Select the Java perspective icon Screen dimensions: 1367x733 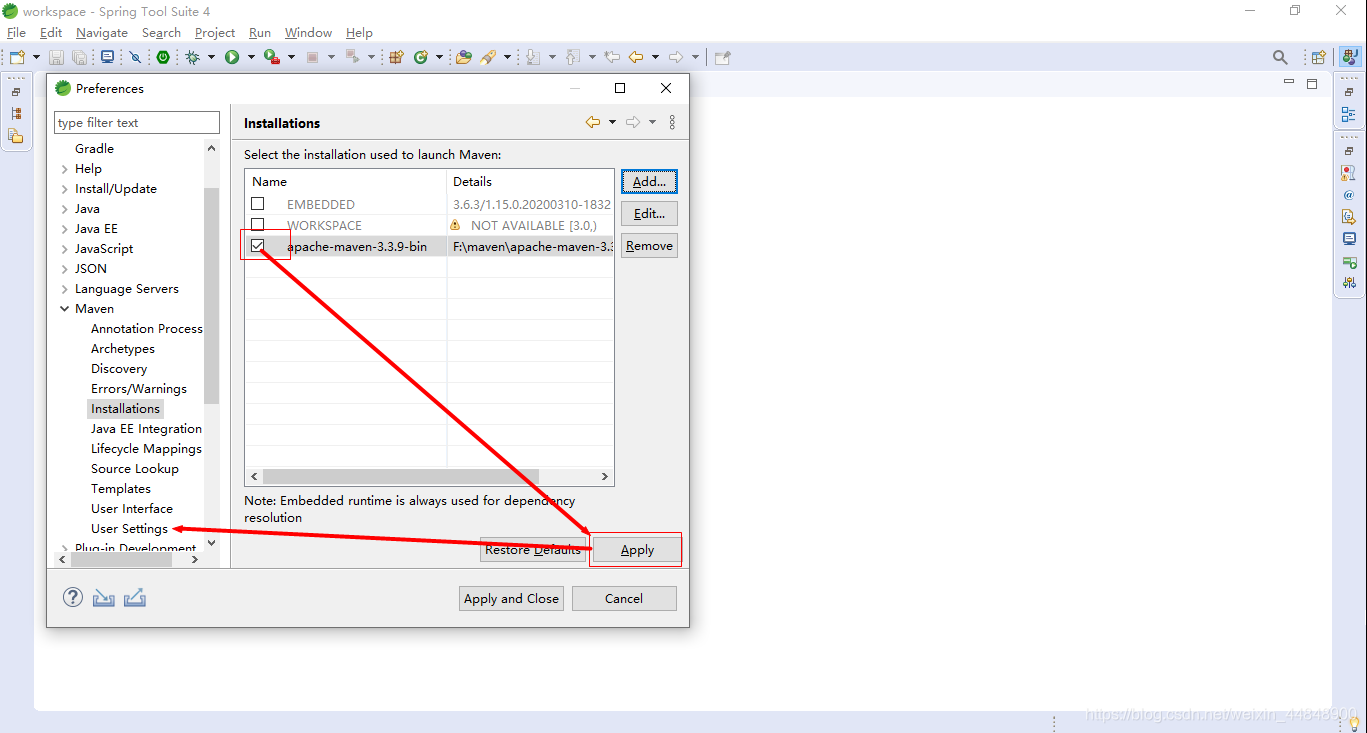pos(1350,57)
